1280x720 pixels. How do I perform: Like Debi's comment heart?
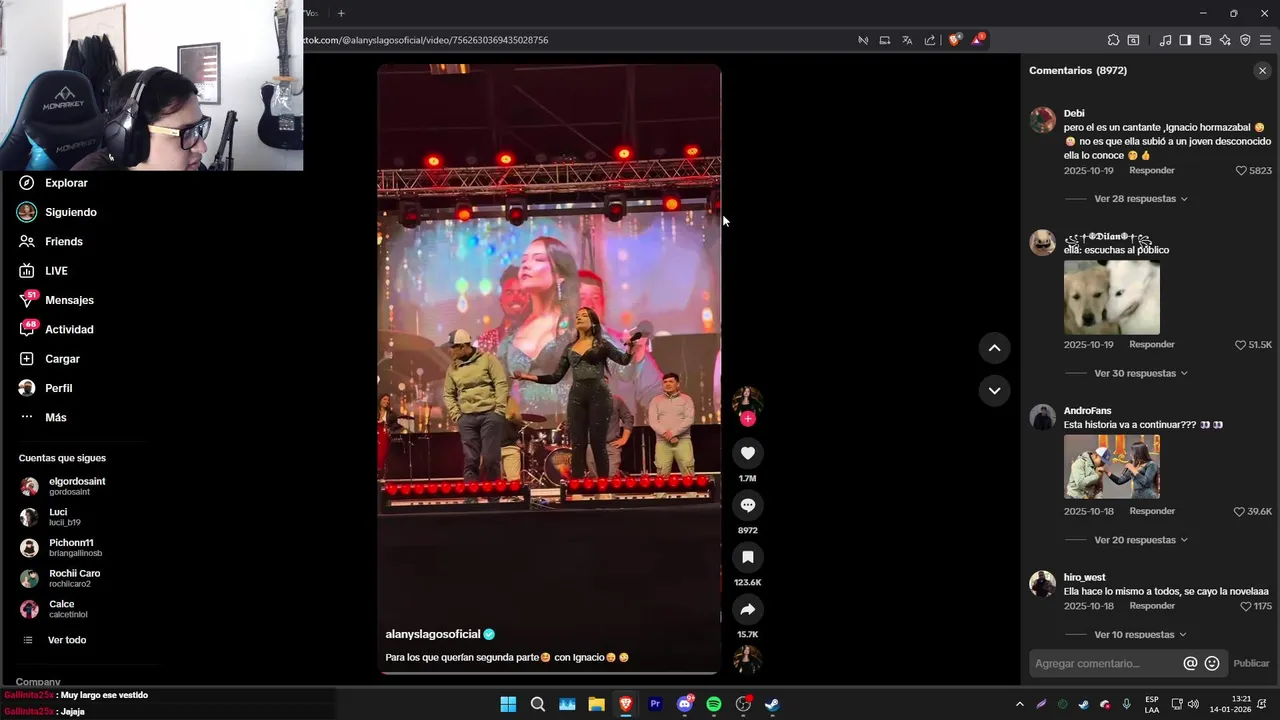pos(1241,171)
